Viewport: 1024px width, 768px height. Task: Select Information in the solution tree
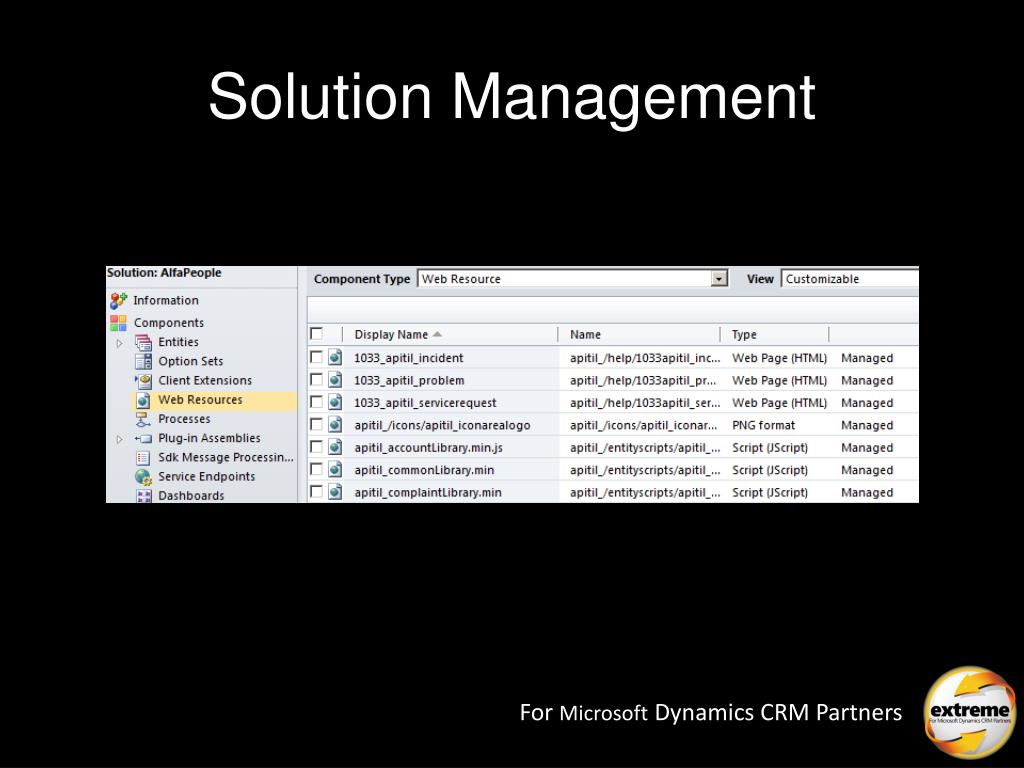point(166,300)
